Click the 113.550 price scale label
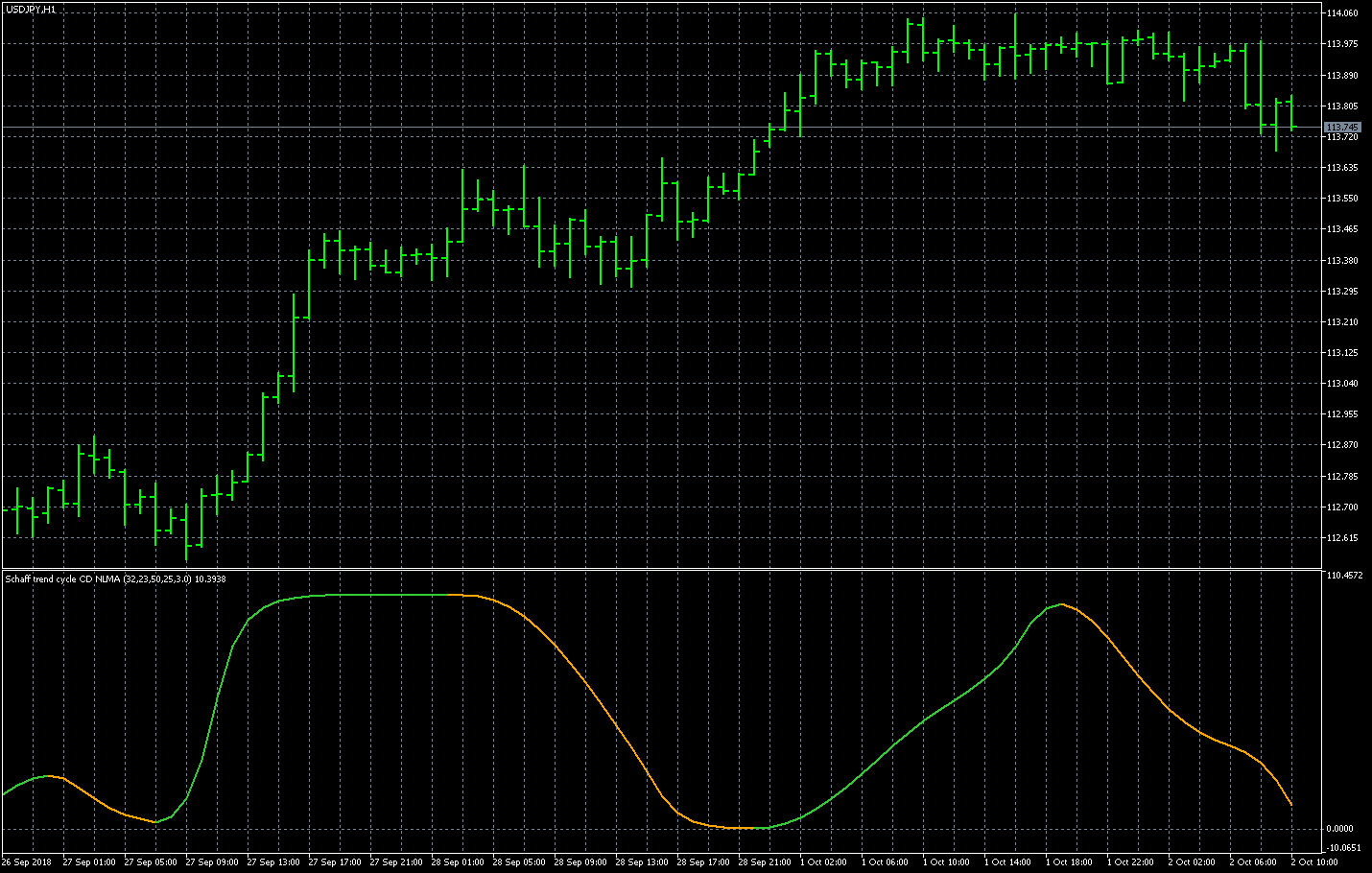1372x873 pixels. (1342, 199)
